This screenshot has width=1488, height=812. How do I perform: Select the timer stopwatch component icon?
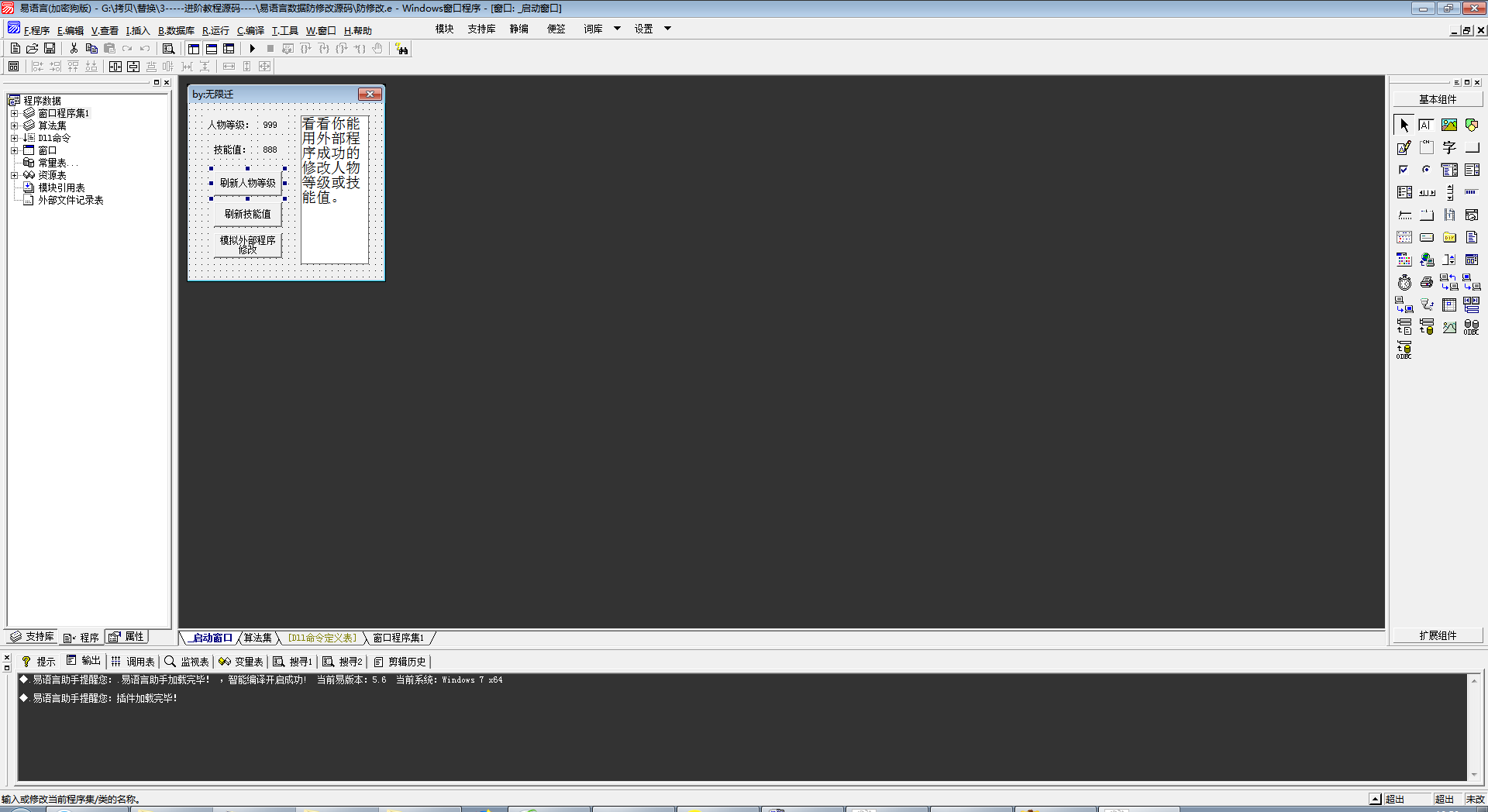1404,282
